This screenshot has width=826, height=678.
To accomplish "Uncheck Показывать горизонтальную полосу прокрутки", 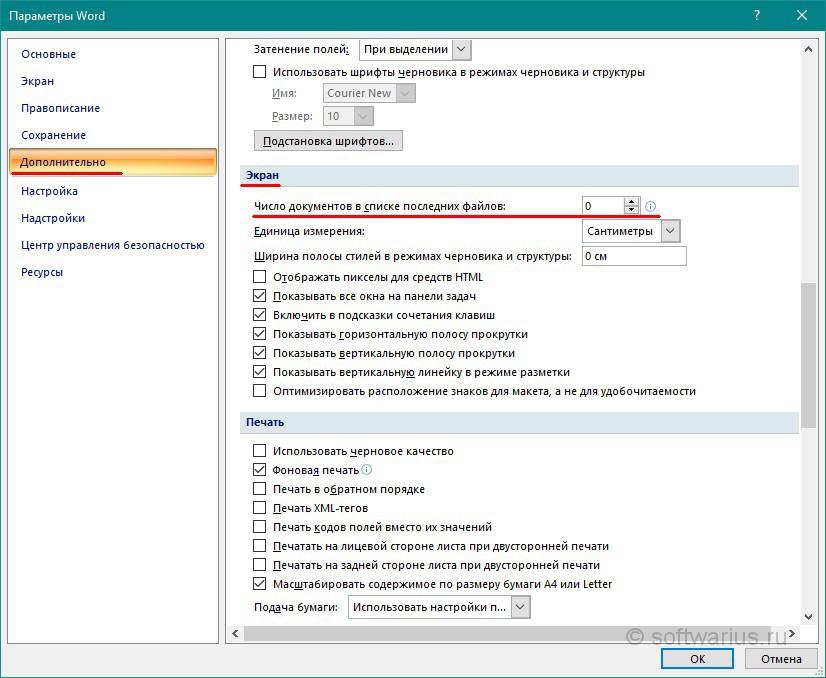I will [x=259, y=333].
